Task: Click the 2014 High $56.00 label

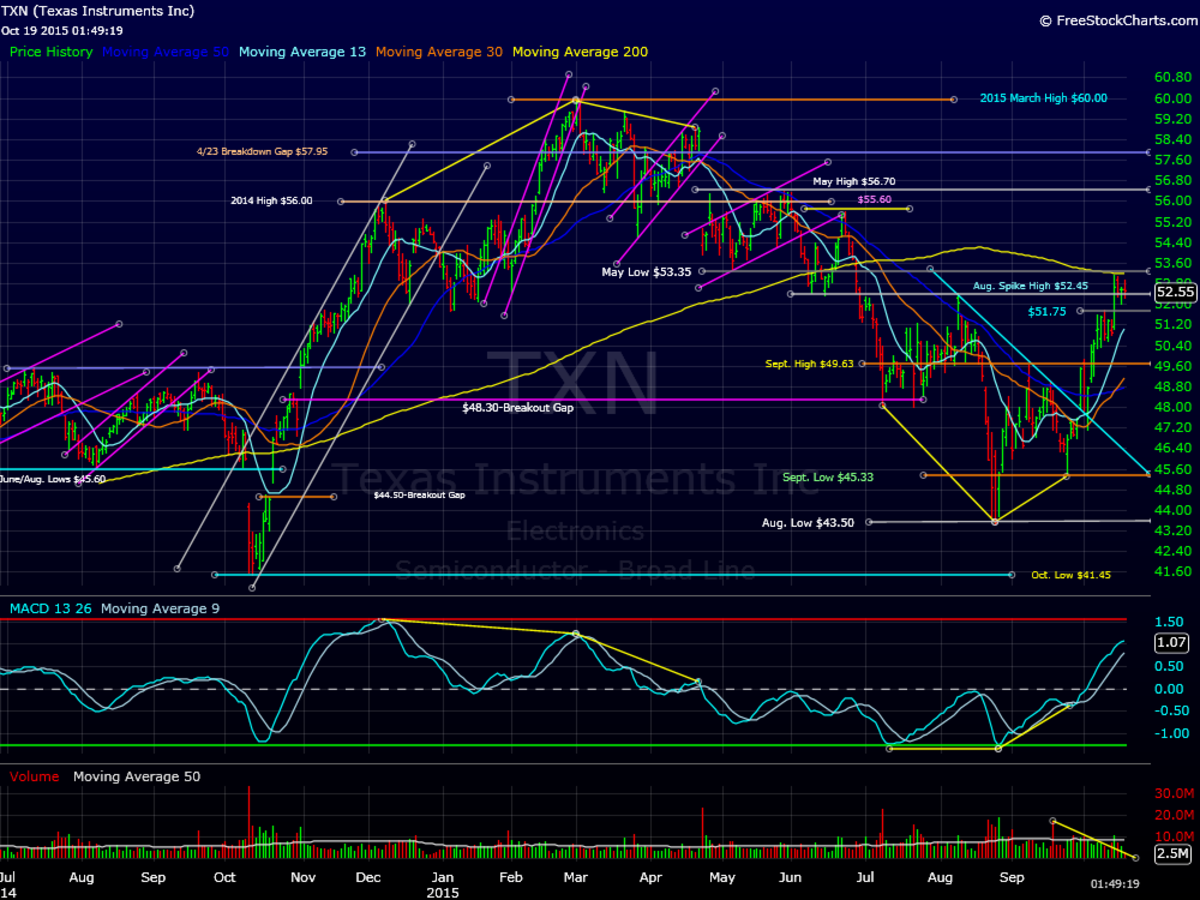Action: (x=271, y=200)
